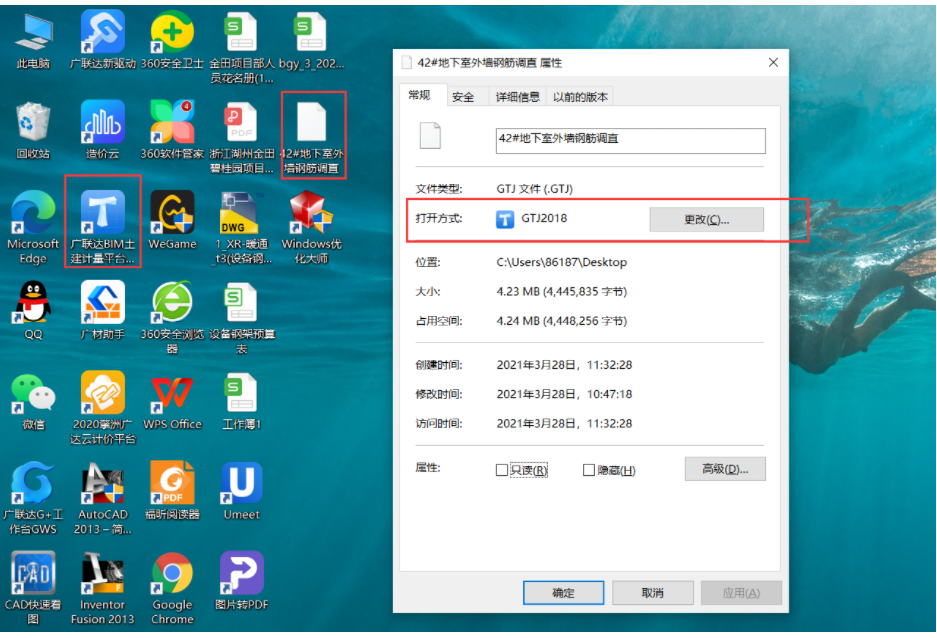Select the 微信 desktop shortcut

[x=33, y=401]
